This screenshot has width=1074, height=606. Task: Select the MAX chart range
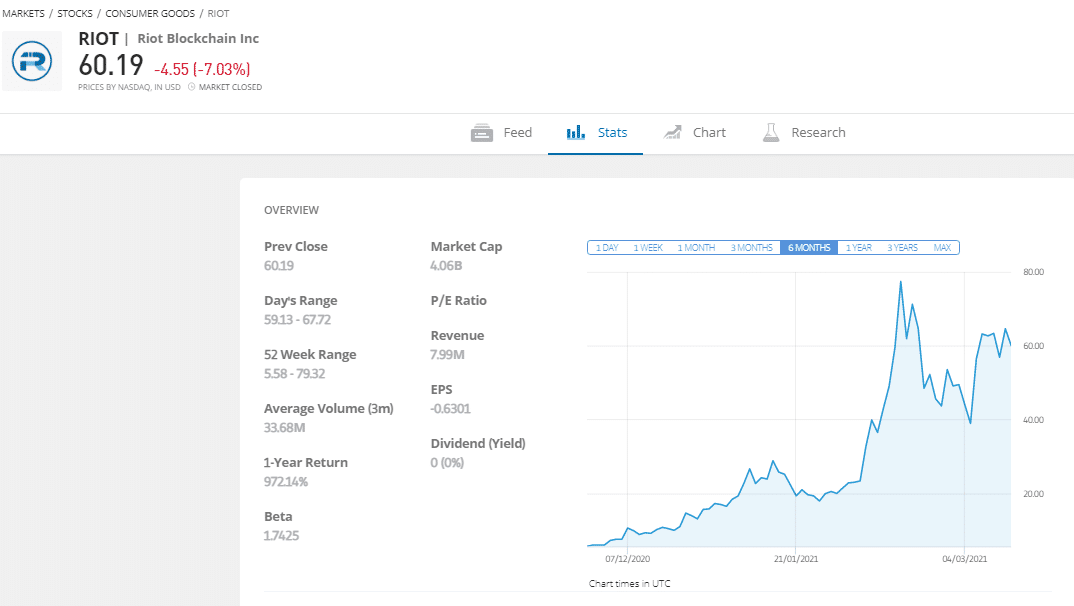point(942,248)
